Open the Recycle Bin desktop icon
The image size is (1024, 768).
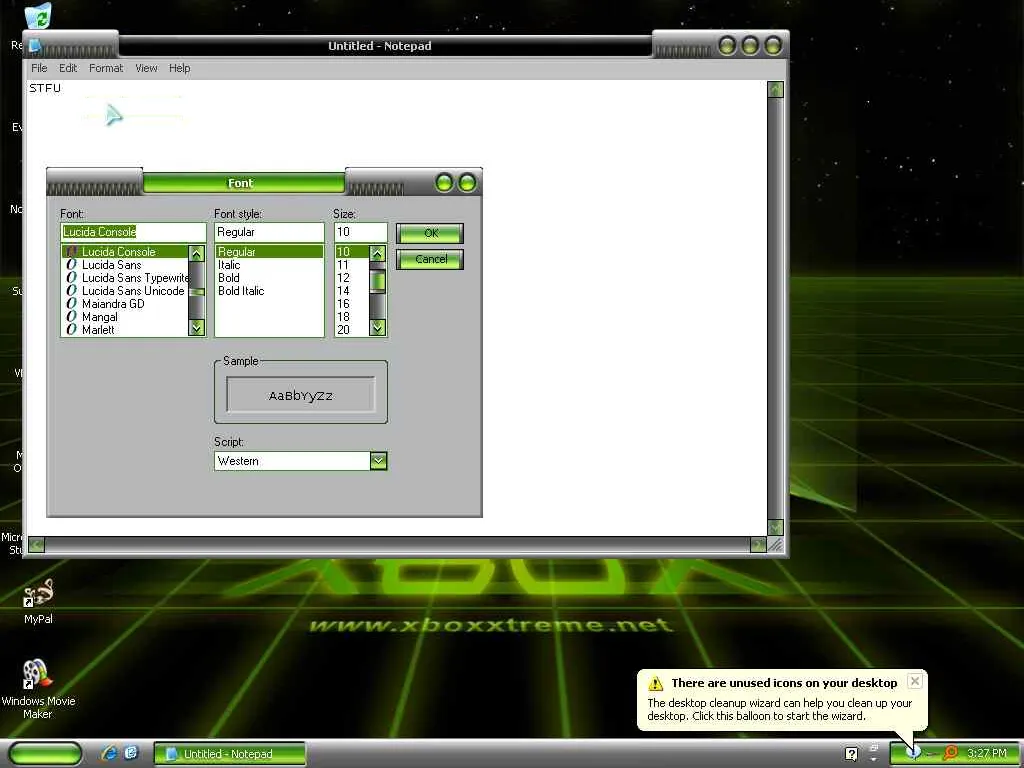point(38,16)
